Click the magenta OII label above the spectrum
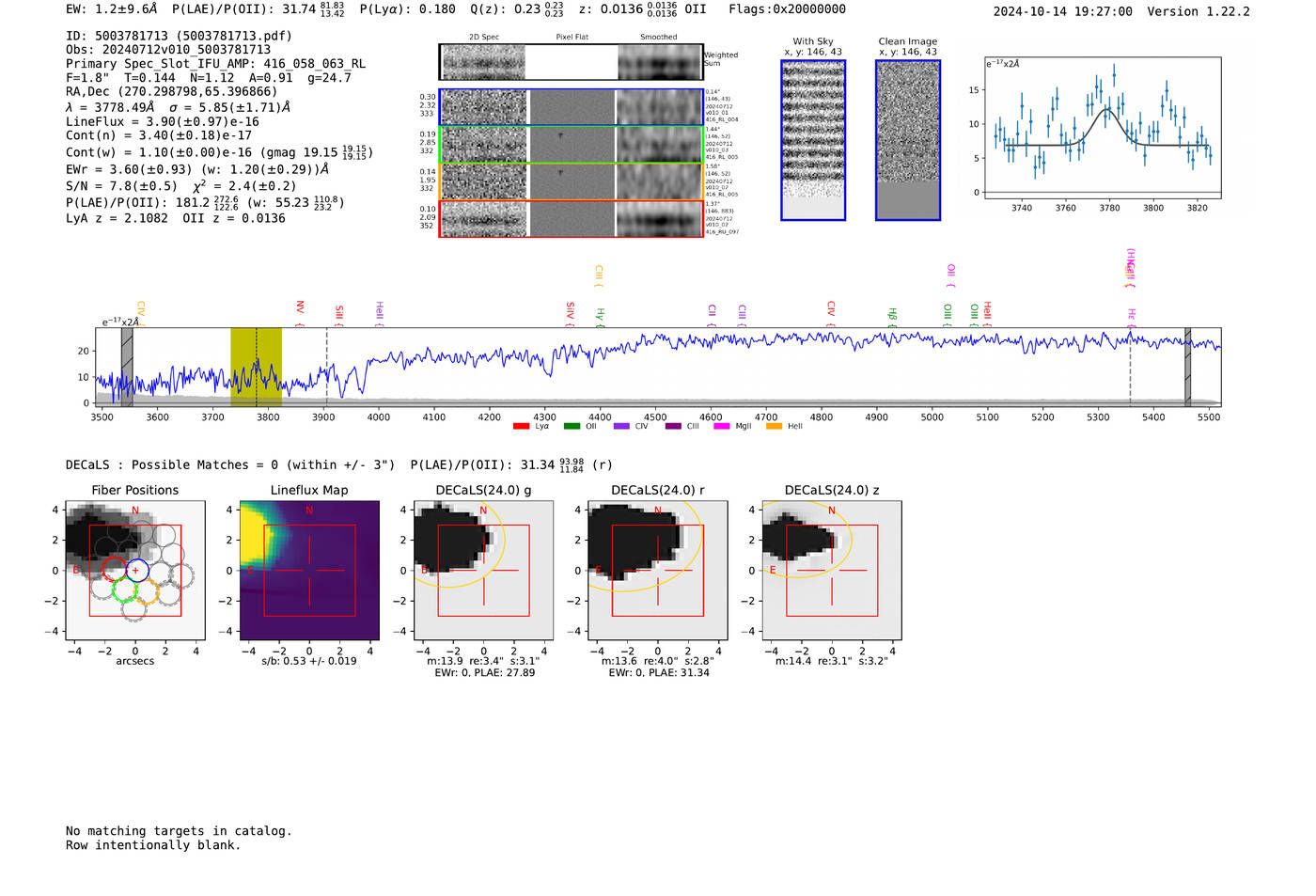This screenshot has width=1316, height=896. (950, 275)
